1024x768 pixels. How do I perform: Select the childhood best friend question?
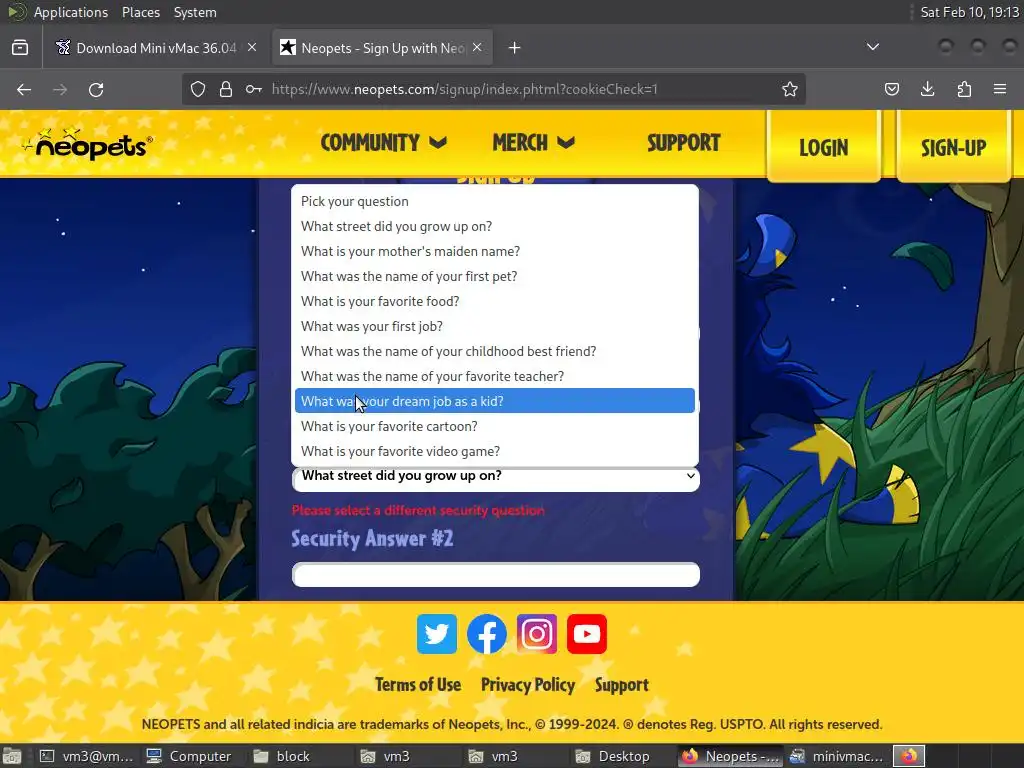pyautogui.click(x=494, y=351)
